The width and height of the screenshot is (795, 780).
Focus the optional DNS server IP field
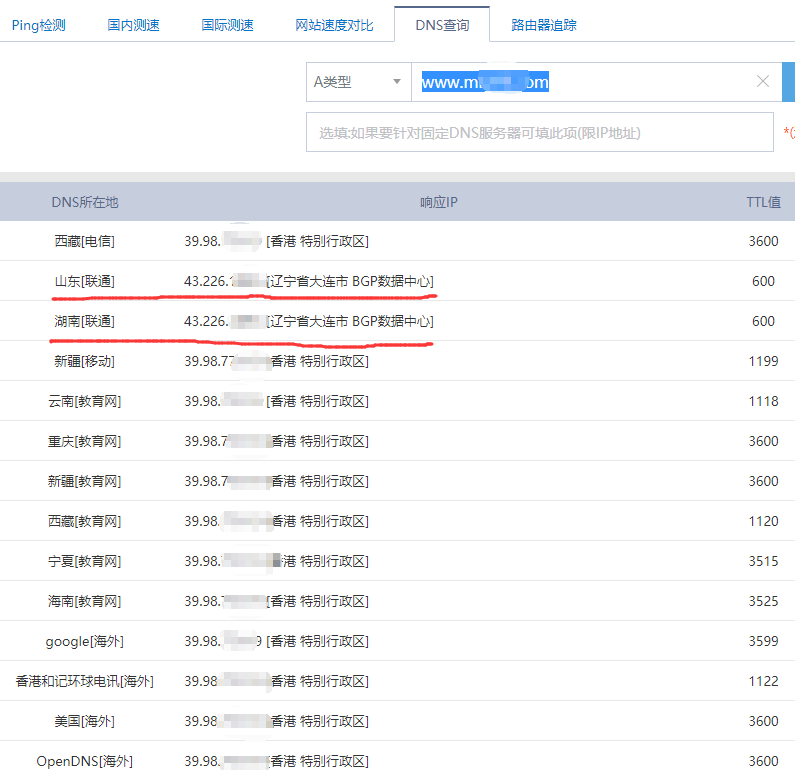coord(539,132)
